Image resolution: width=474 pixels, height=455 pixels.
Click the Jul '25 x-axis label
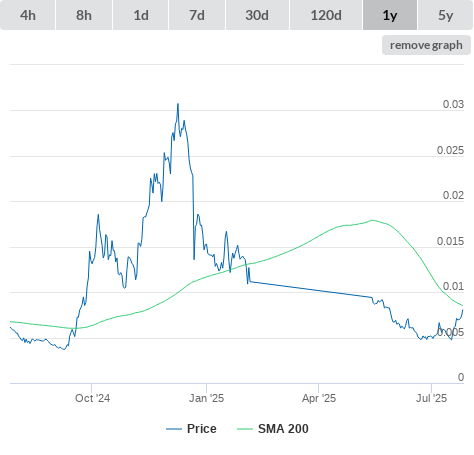pos(431,398)
